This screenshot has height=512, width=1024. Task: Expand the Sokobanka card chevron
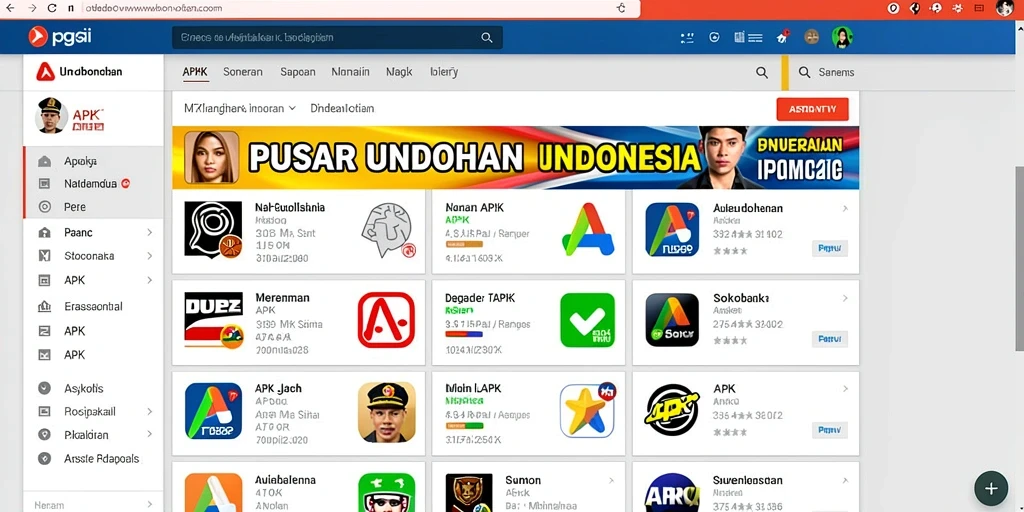coord(845,298)
